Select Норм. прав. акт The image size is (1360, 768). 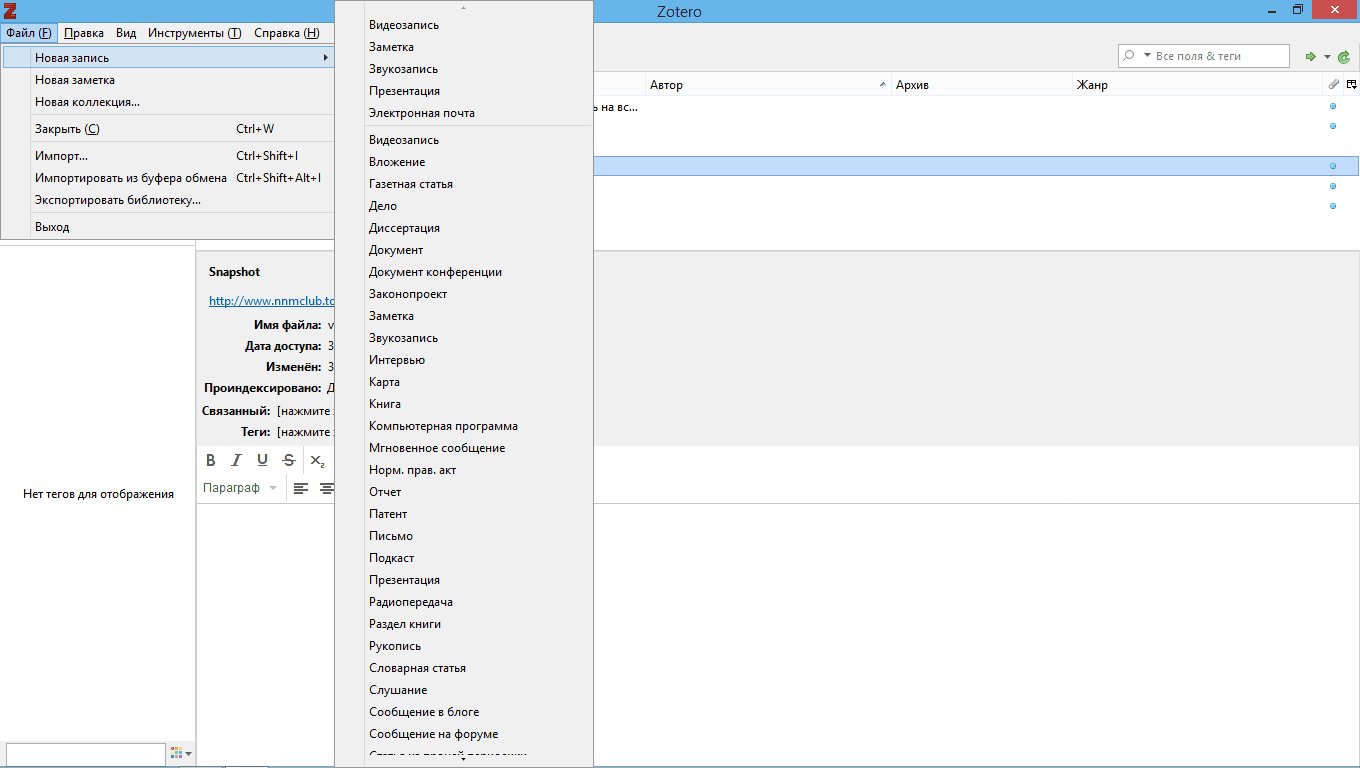(464, 470)
